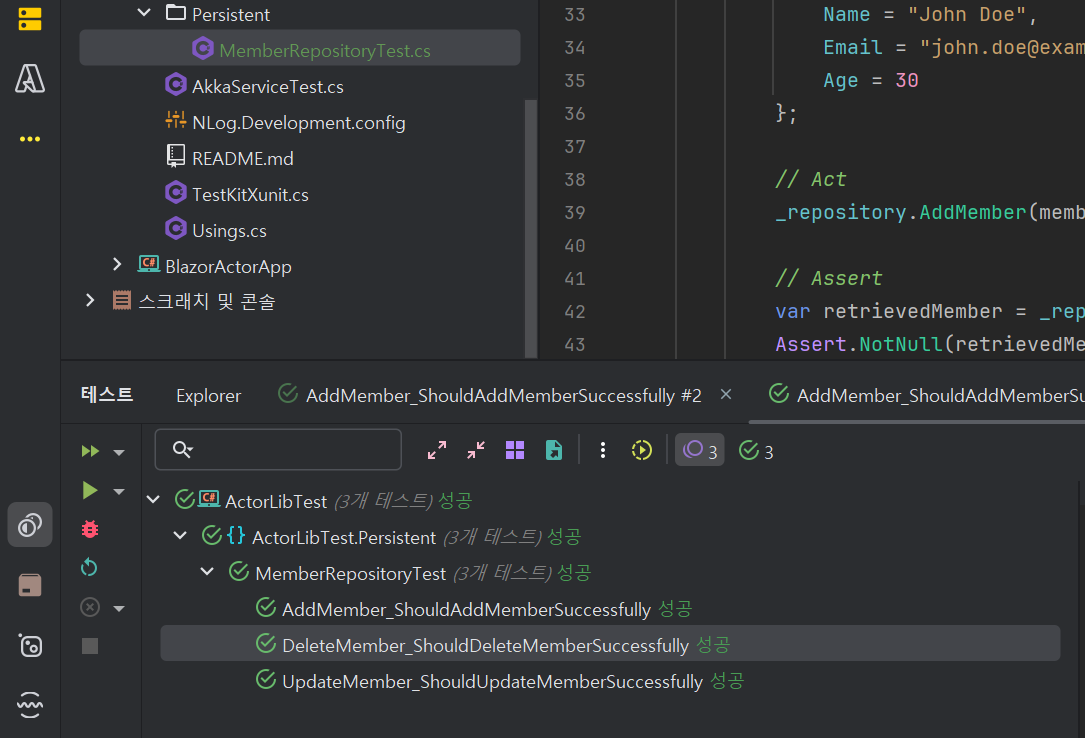
Task: Debug selected unit tests with bug icon
Action: tap(90, 529)
